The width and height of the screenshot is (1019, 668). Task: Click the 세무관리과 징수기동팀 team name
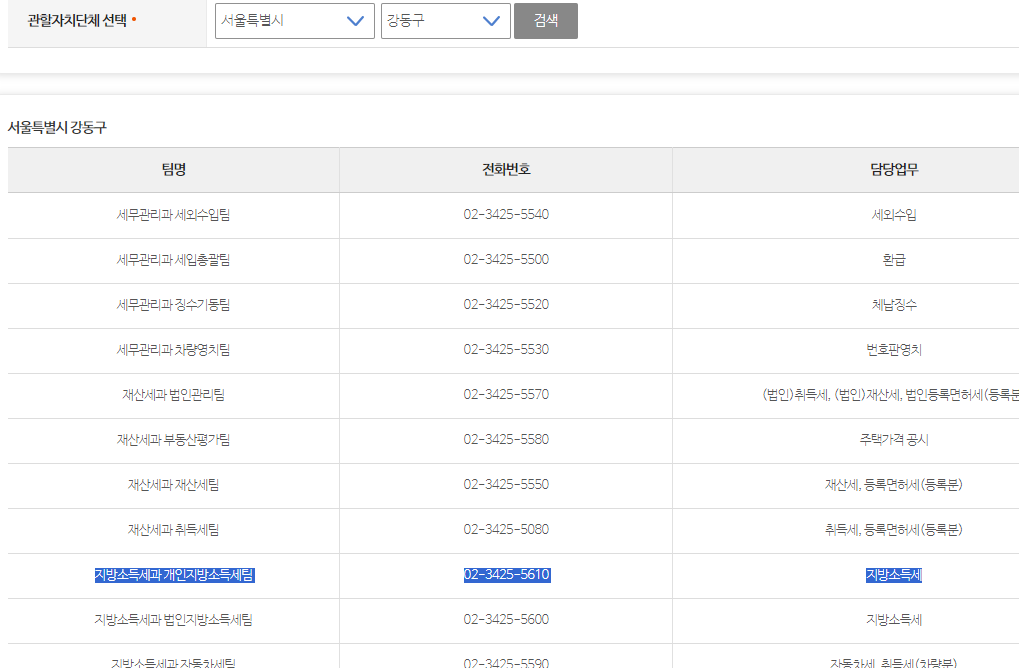pyautogui.click(x=172, y=305)
